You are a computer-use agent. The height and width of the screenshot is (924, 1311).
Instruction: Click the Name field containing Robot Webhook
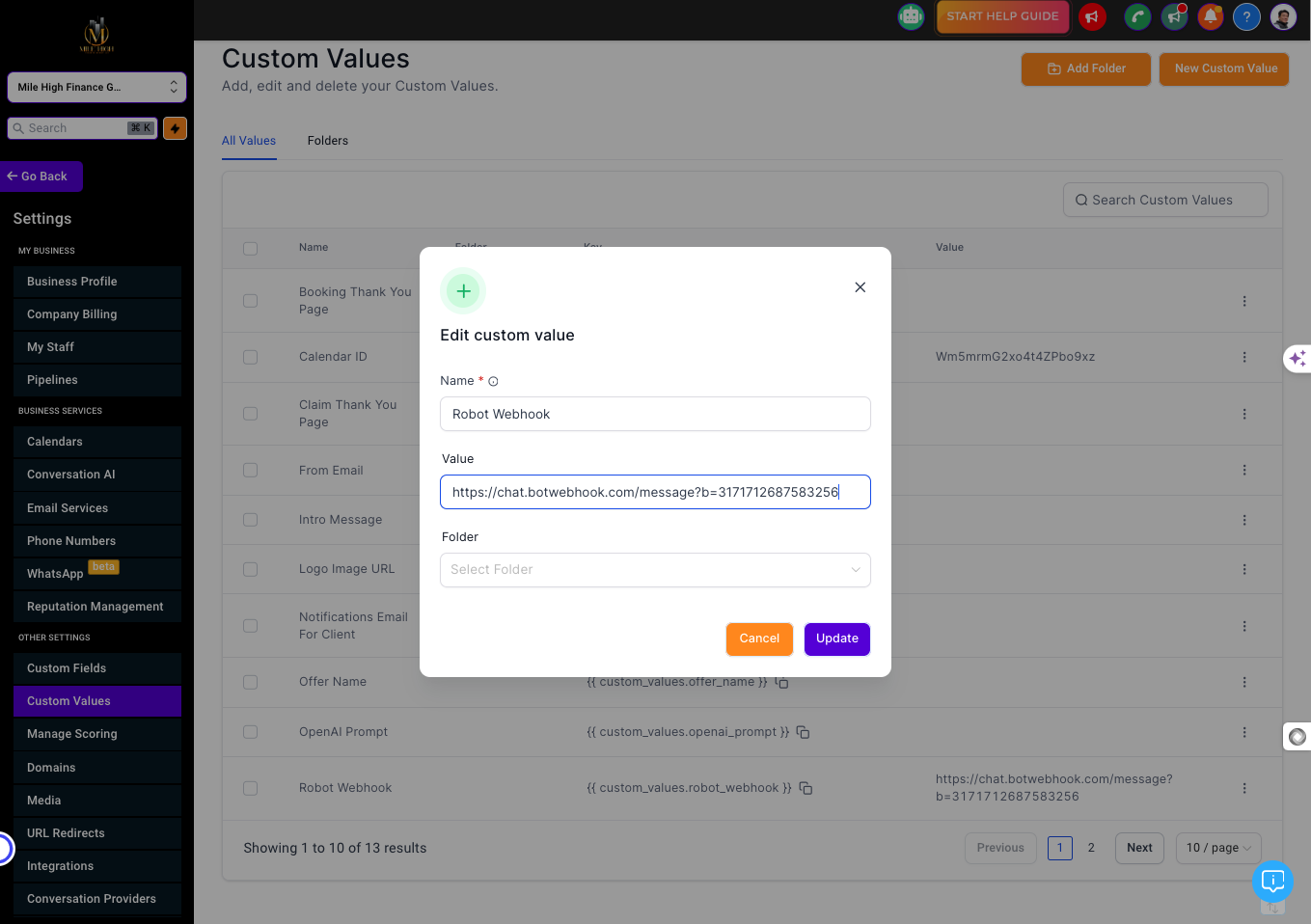655,414
